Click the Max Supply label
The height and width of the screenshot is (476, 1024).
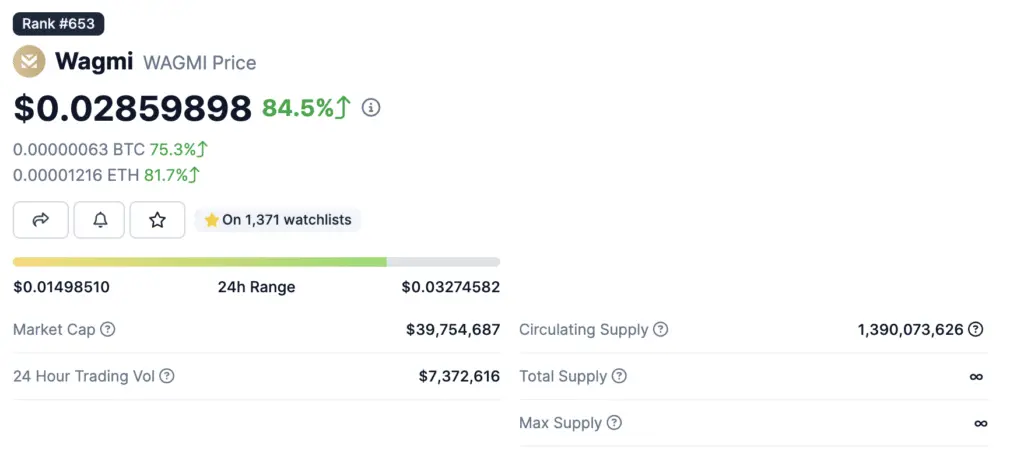(x=560, y=423)
